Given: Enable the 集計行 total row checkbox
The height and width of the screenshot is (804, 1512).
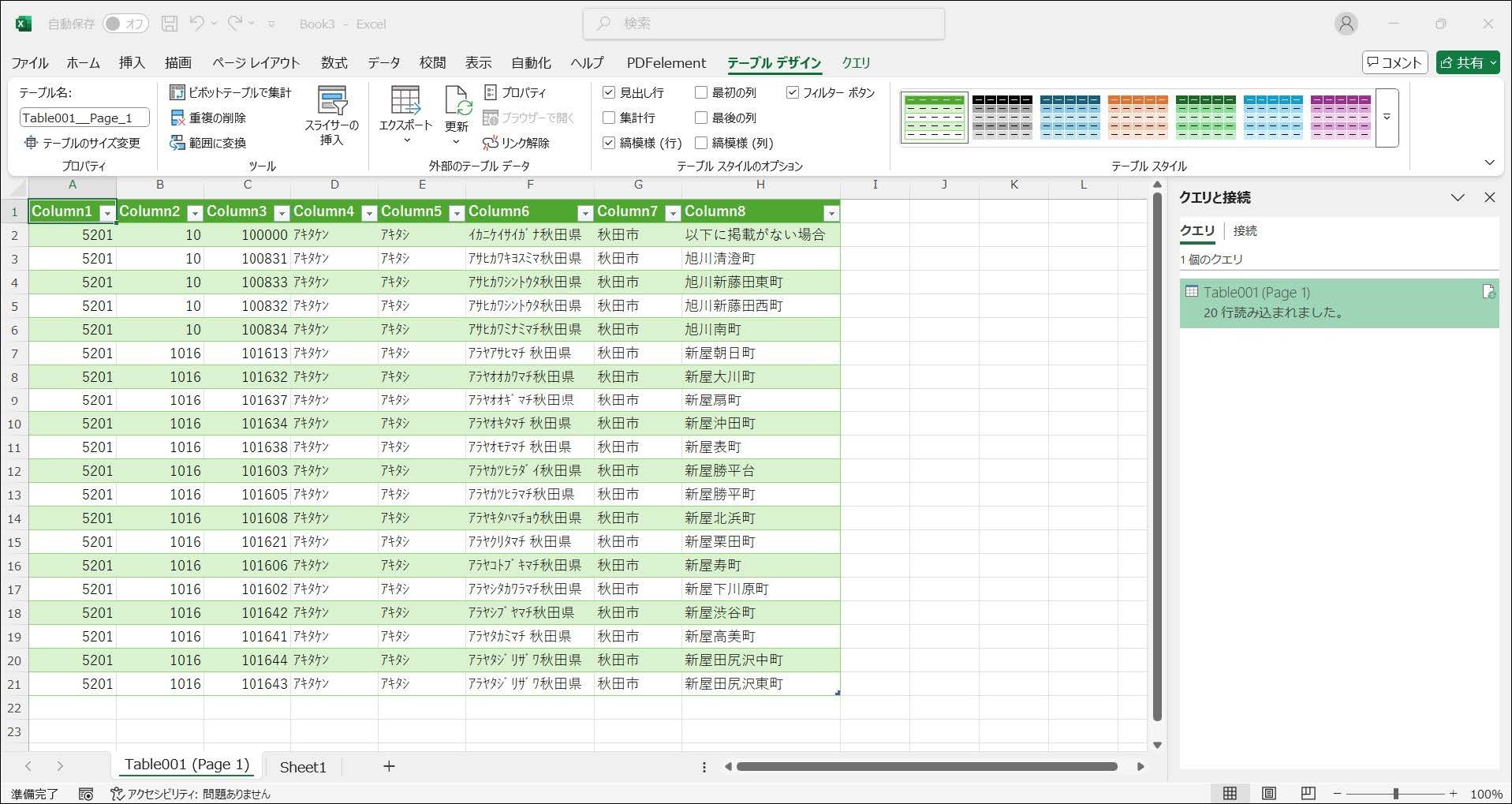Looking at the screenshot, I should click(x=609, y=118).
